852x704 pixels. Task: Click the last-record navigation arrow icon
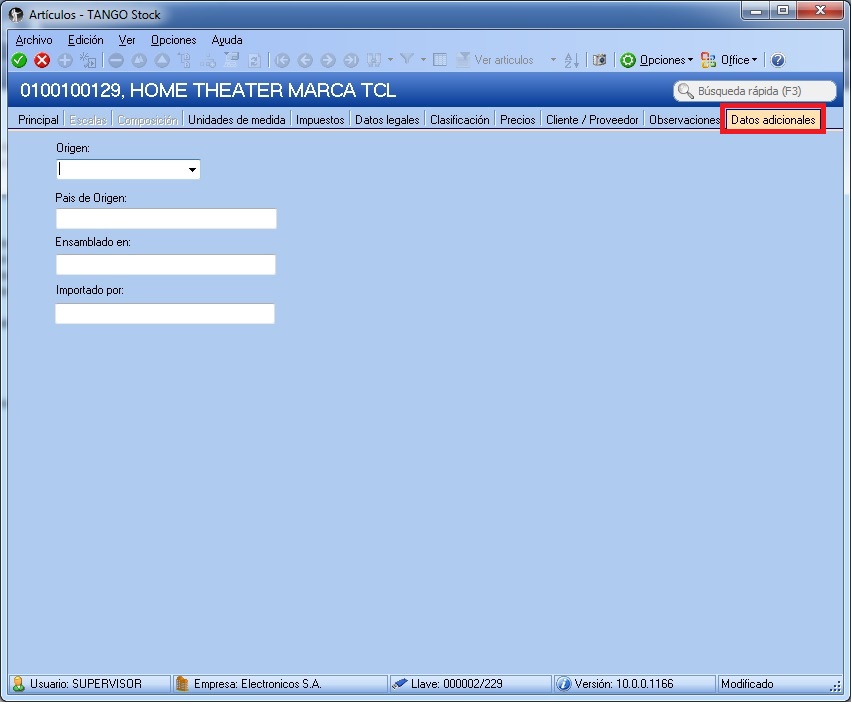tap(351, 60)
